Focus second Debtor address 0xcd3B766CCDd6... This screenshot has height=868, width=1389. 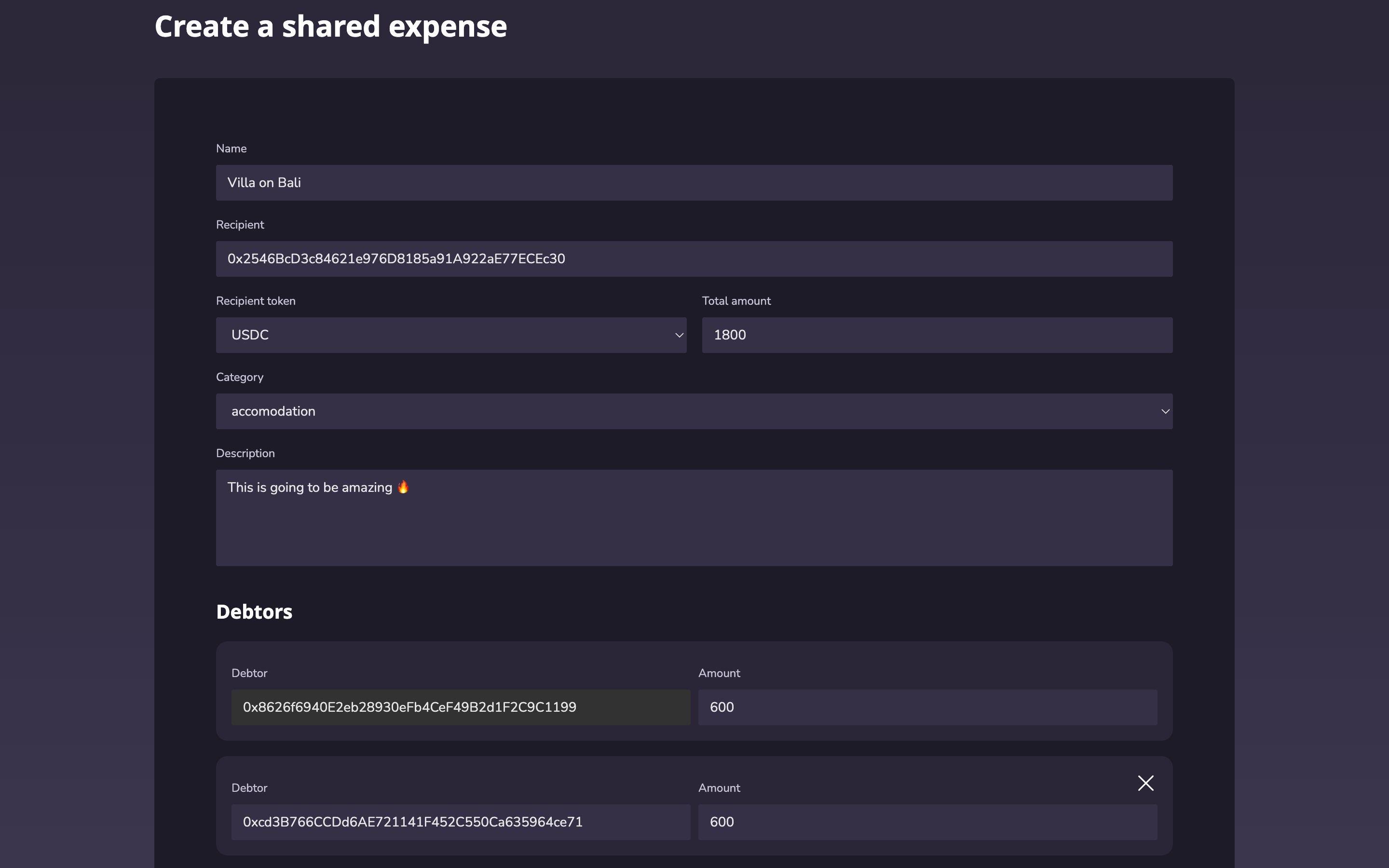point(461,822)
